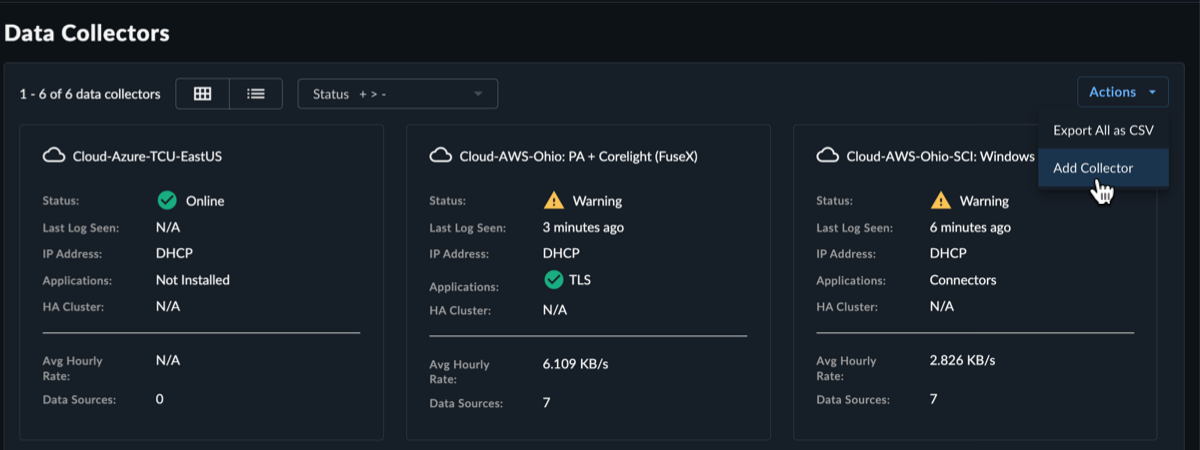Viewport: 1200px width, 450px height.
Task: Expand the Actions dropdown button
Action: click(x=1123, y=92)
